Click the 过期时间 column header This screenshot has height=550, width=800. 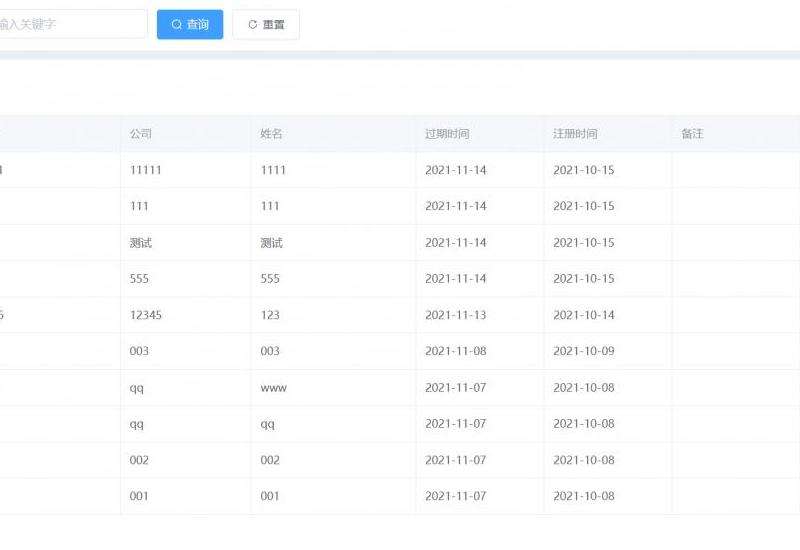(x=447, y=134)
